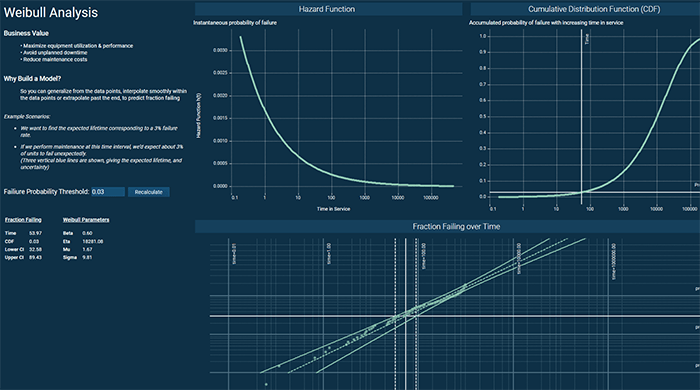The image size is (700, 390).
Task: Click the Business Value heading
Action: point(26,33)
